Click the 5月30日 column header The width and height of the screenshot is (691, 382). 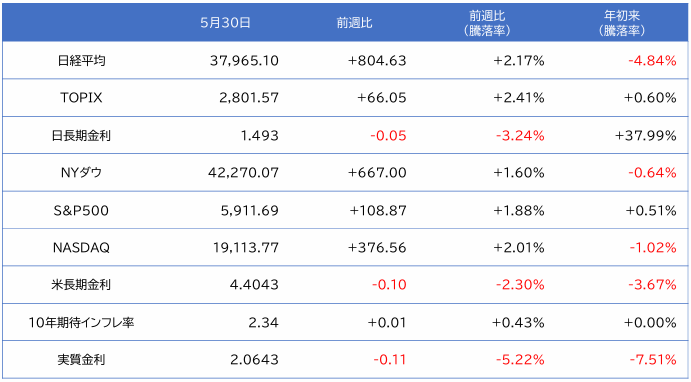(x=225, y=23)
